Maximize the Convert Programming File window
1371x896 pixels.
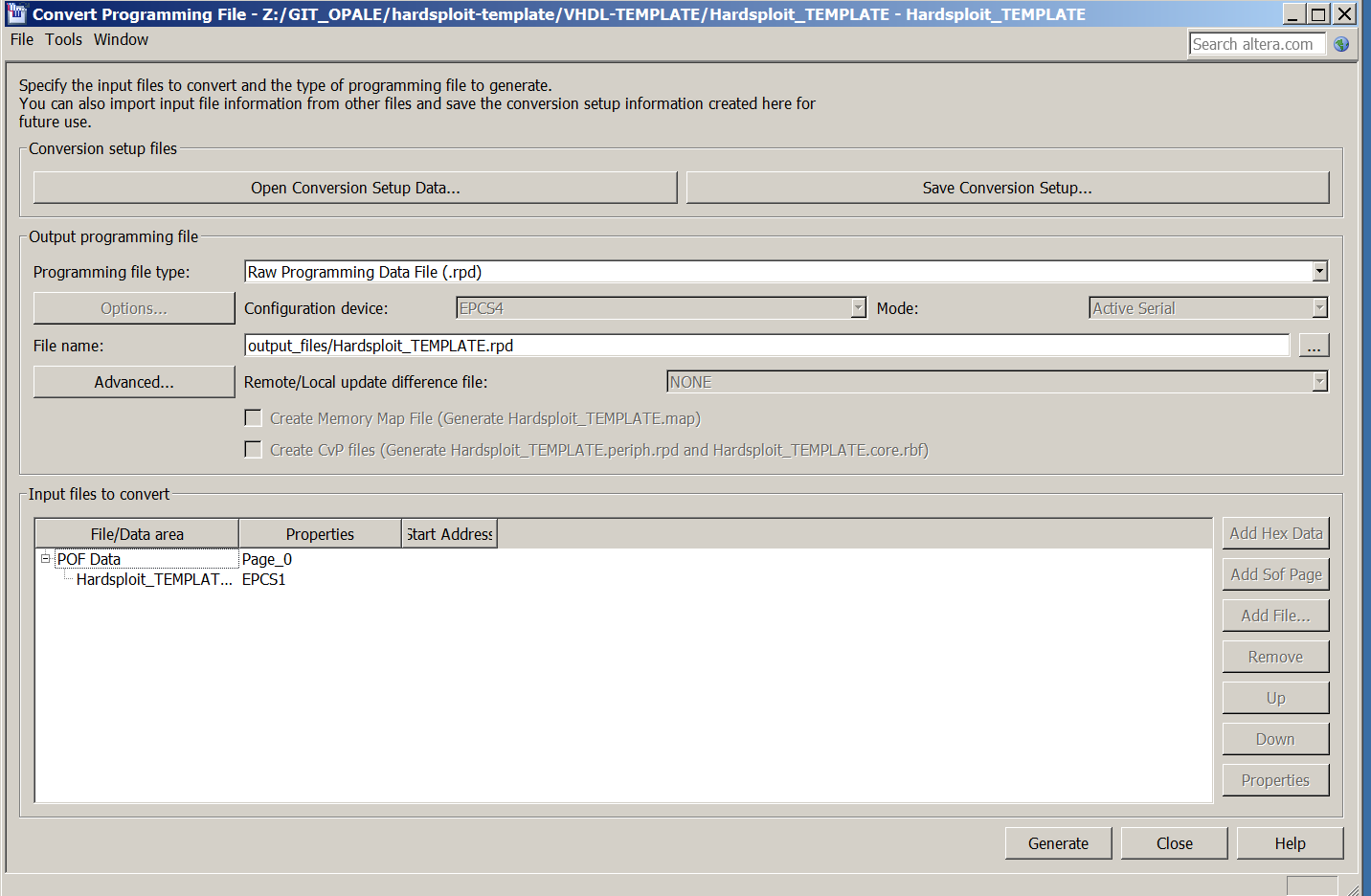pos(1318,13)
